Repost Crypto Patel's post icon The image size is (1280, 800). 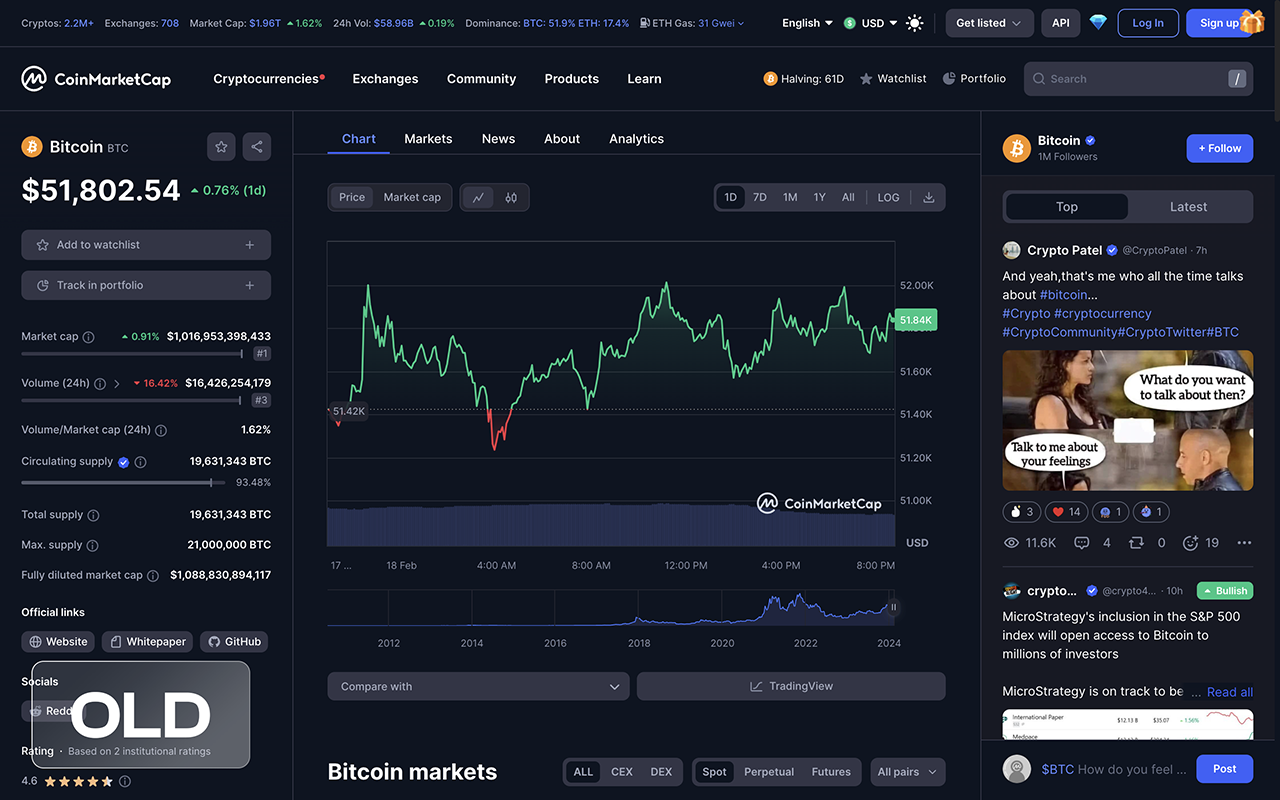click(x=1136, y=543)
